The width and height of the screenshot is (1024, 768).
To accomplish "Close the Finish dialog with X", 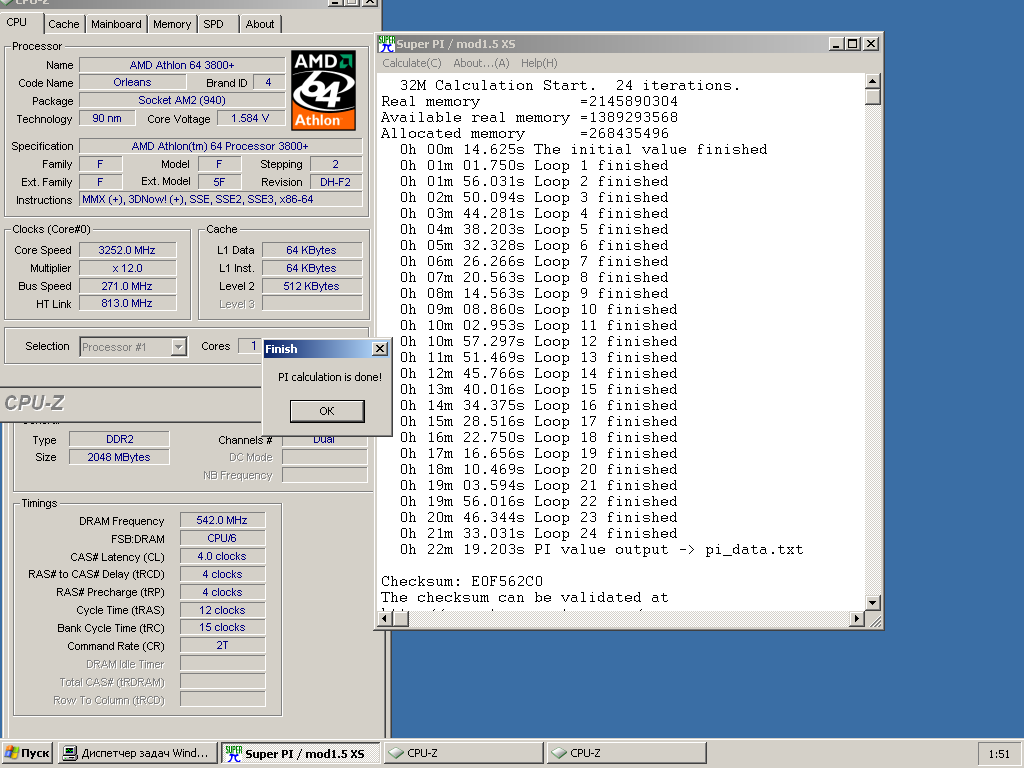I will click(379, 349).
